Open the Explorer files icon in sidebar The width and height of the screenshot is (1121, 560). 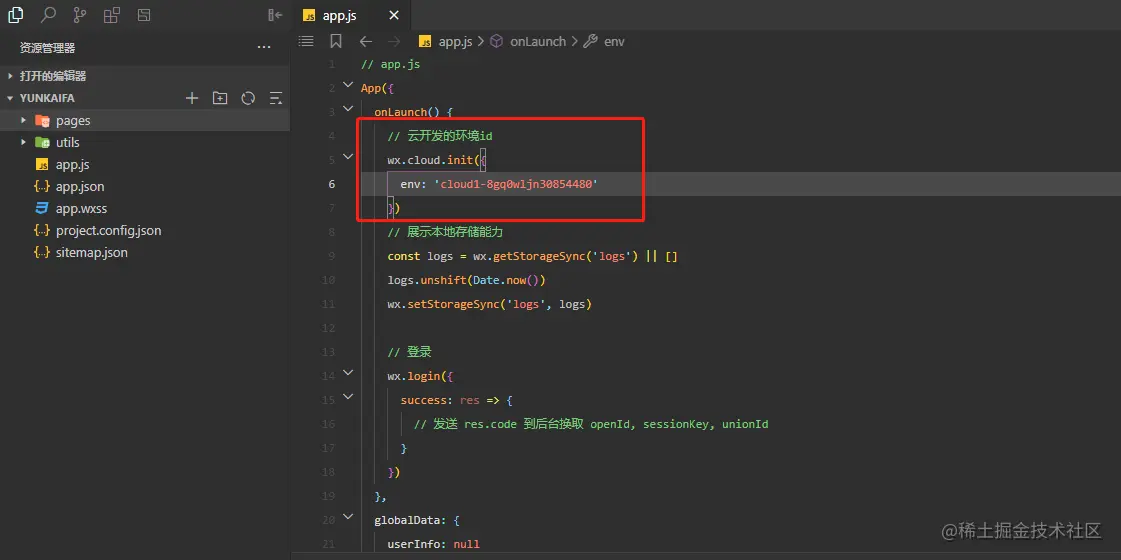tap(15, 14)
